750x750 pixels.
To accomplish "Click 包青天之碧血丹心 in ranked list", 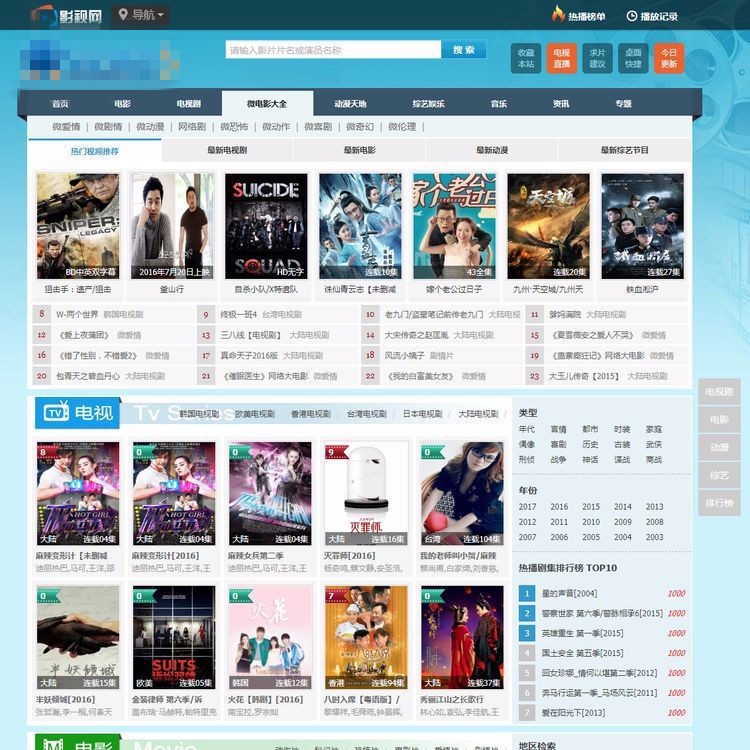I will pos(88,376).
